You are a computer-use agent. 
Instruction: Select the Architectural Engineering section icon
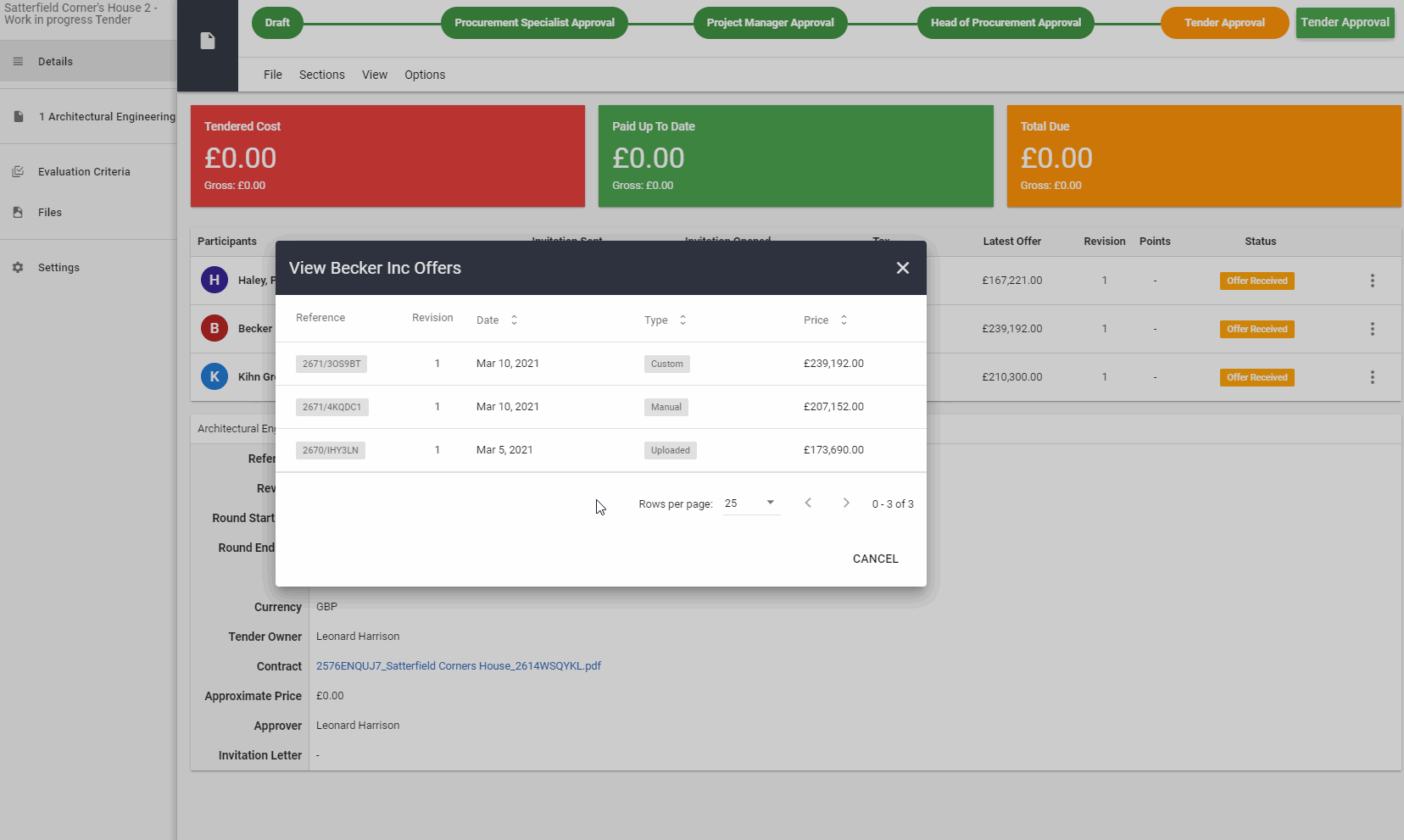(x=18, y=116)
